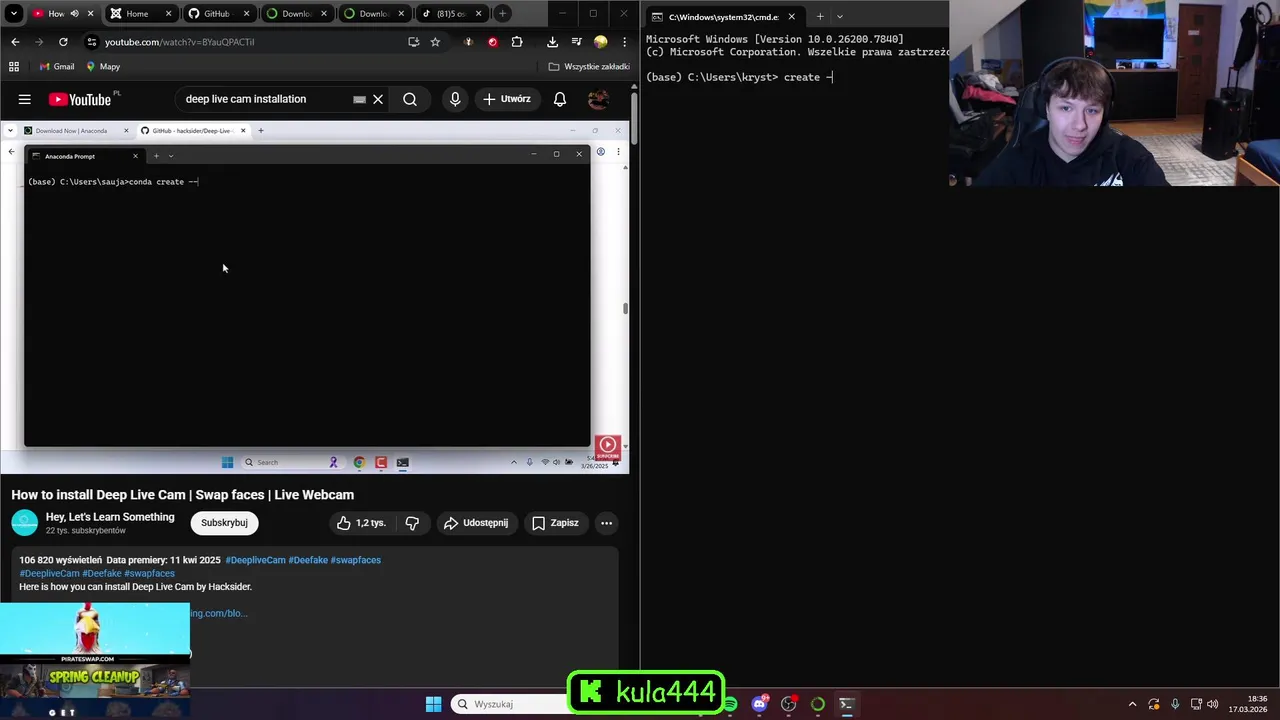Show hidden icons in the system tray

(x=1132, y=704)
